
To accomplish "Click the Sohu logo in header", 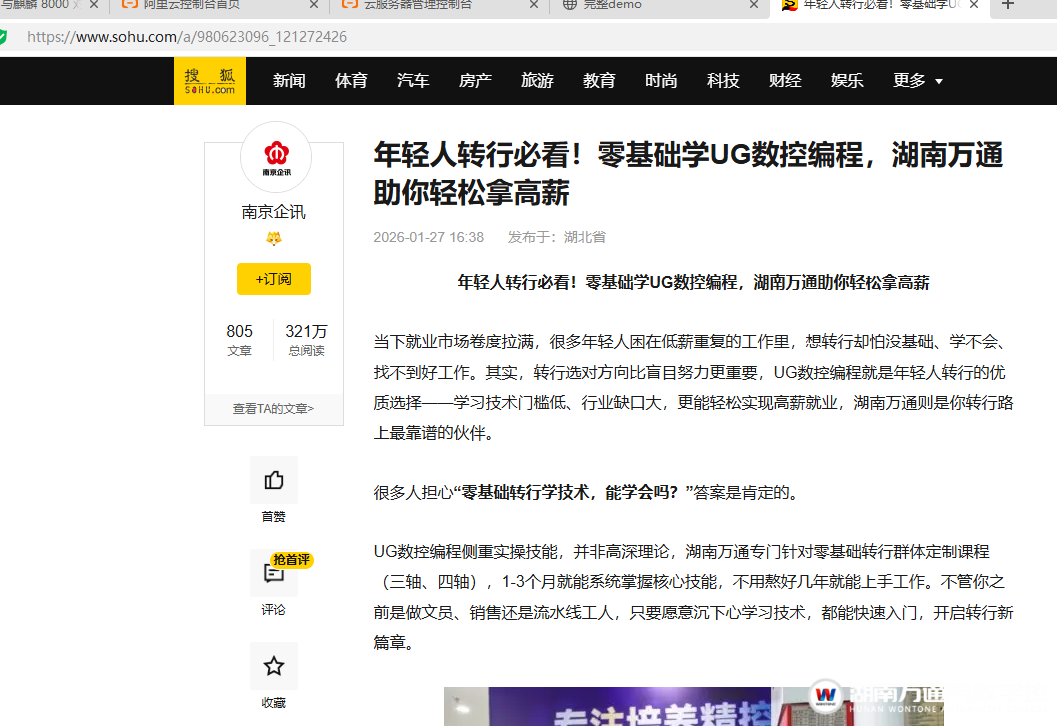I will tap(209, 81).
